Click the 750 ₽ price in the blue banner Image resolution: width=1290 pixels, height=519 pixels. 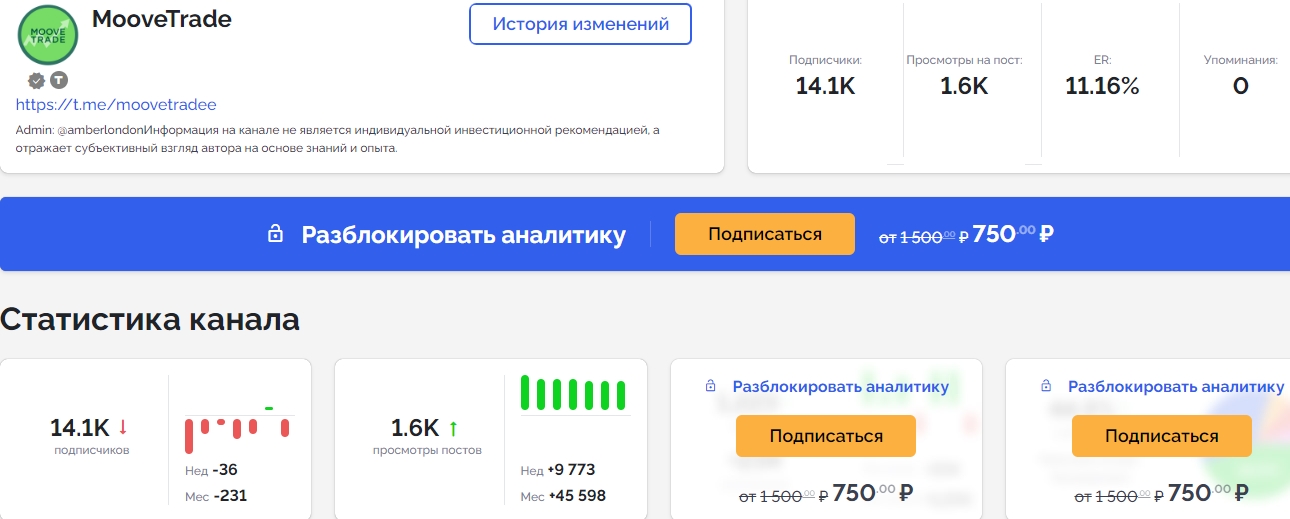pos(1013,234)
